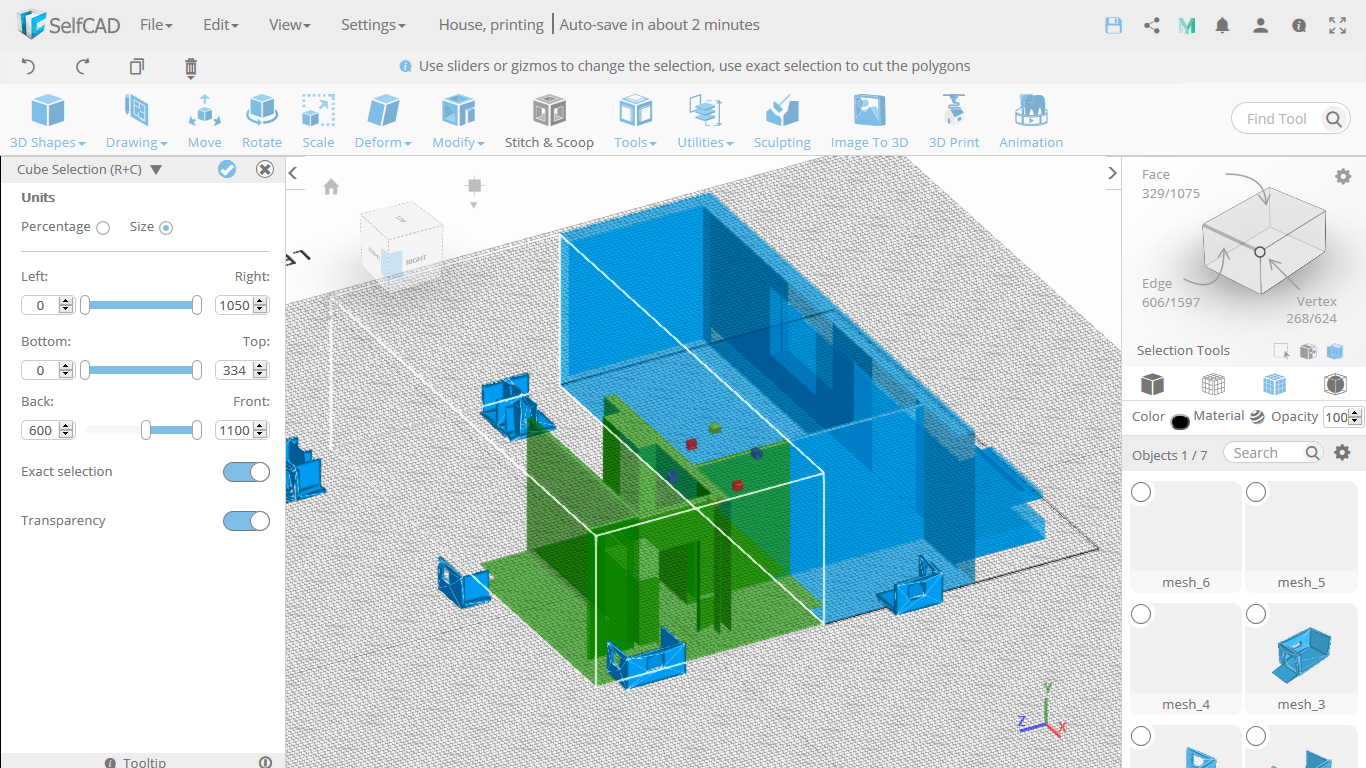The width and height of the screenshot is (1366, 768).
Task: Click the SelfCAD logo
Action: [x=68, y=25]
